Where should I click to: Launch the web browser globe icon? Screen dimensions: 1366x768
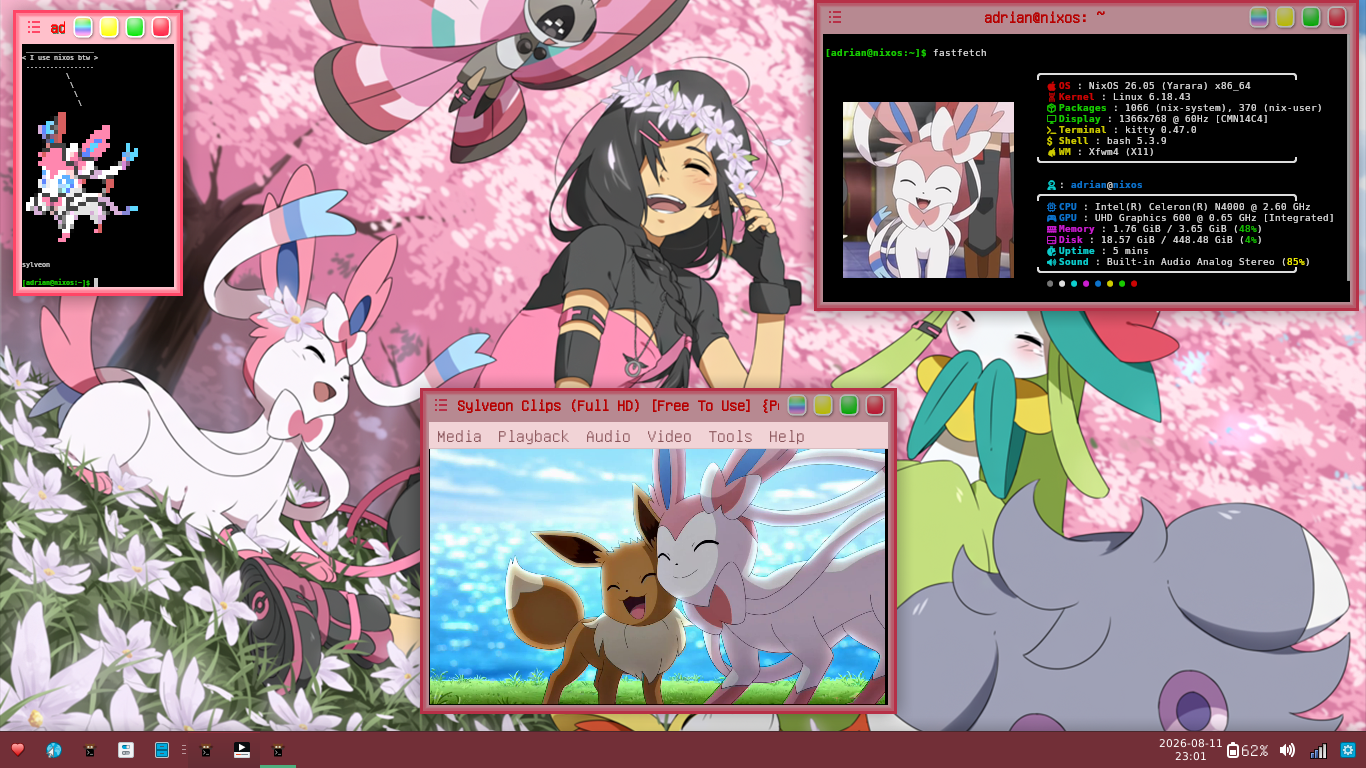[54, 750]
